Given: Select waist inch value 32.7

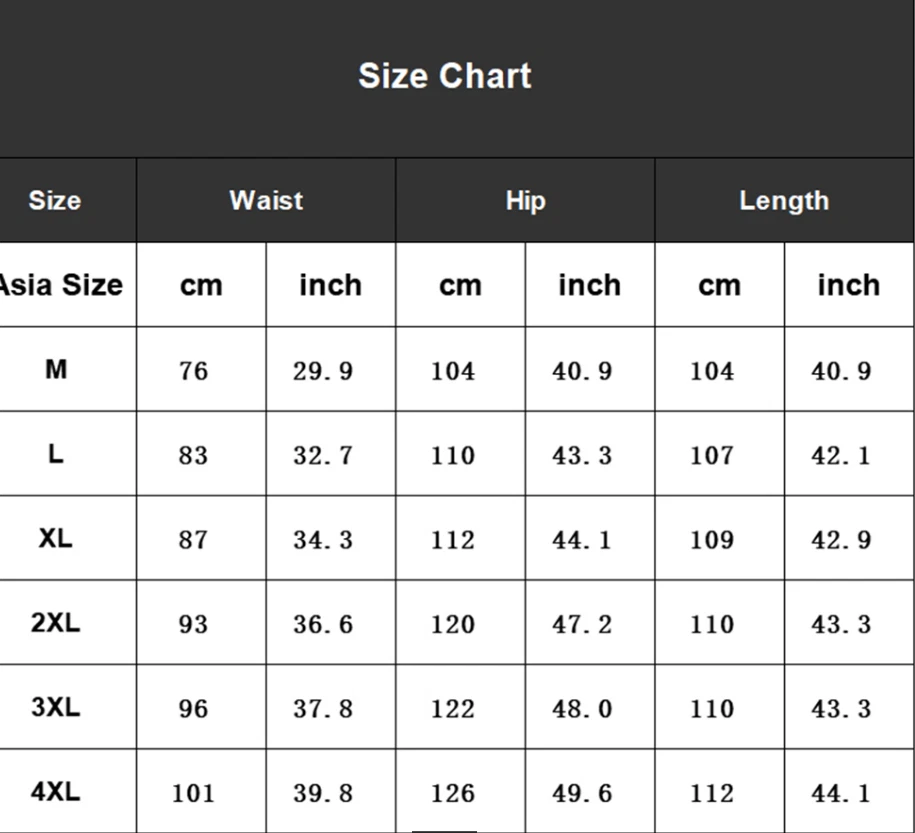Looking at the screenshot, I should pos(323,456).
